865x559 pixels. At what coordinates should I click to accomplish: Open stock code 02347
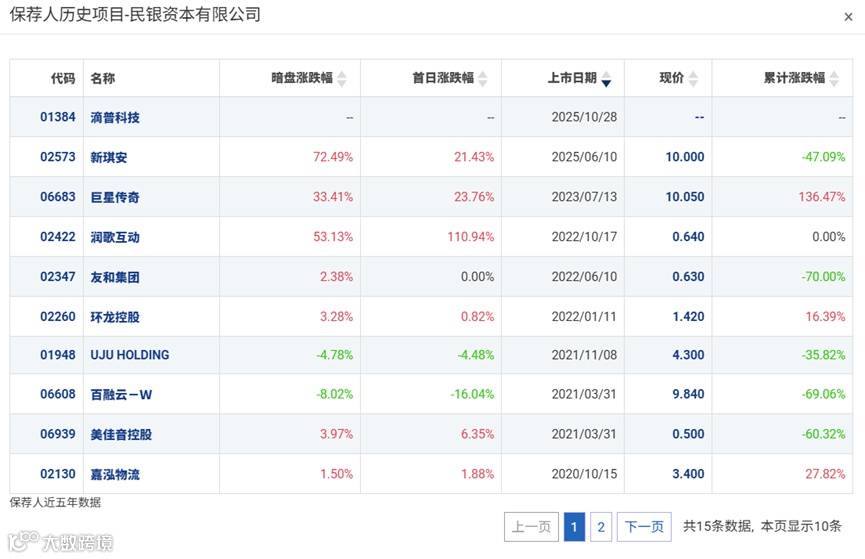[x=58, y=276]
